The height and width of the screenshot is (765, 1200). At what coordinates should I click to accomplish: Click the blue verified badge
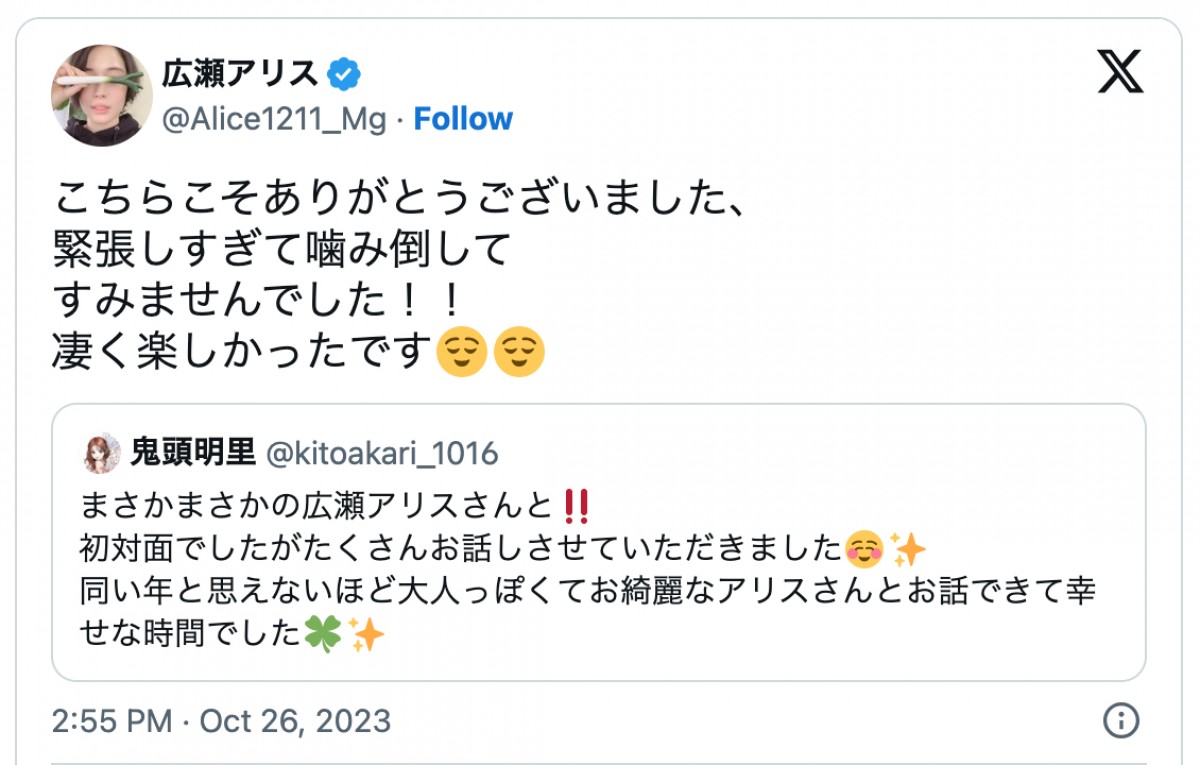(x=344, y=73)
